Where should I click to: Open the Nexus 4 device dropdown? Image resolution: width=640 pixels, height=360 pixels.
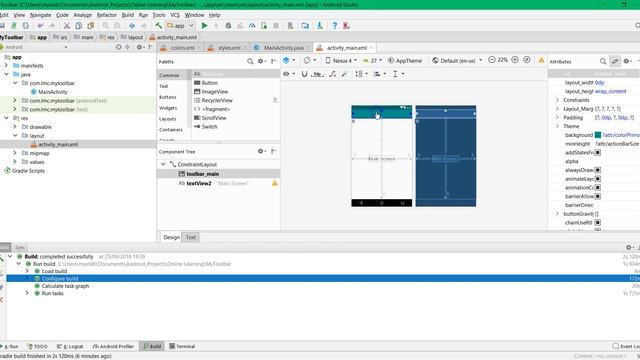point(341,60)
